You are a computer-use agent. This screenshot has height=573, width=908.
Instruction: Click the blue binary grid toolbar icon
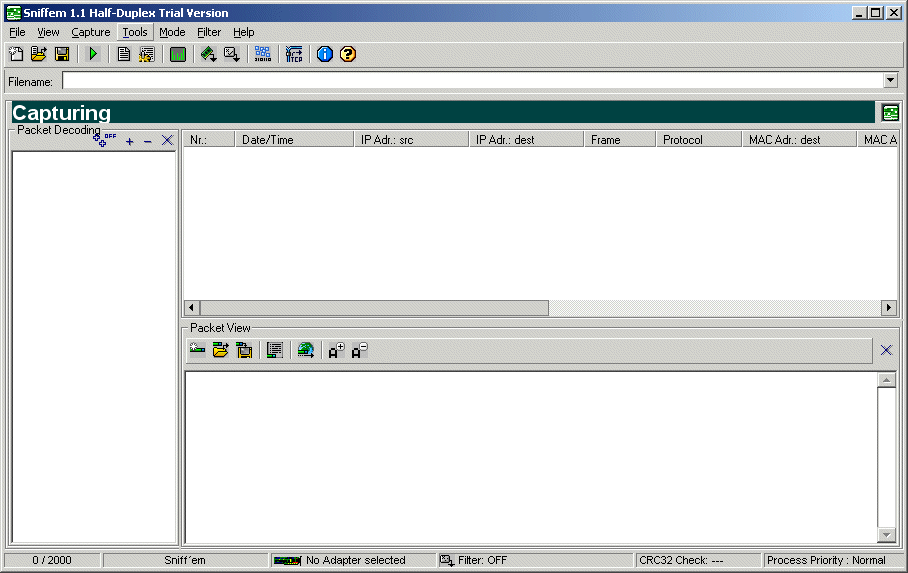coord(263,54)
